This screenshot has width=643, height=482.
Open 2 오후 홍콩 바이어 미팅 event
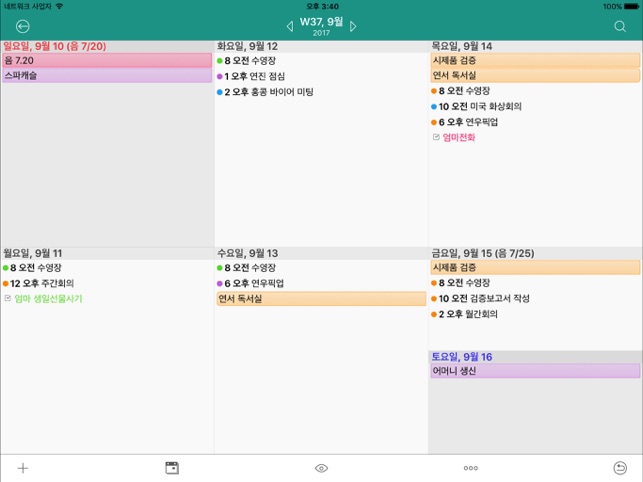pos(265,92)
